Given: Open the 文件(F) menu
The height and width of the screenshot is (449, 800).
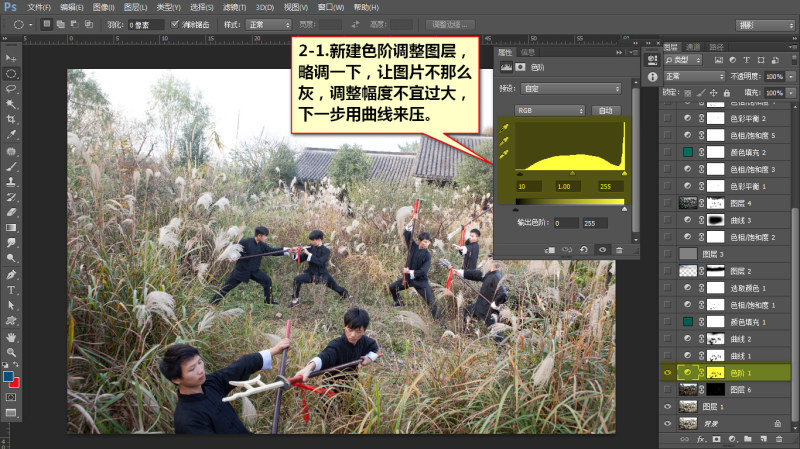Looking at the screenshot, I should tap(39, 8).
